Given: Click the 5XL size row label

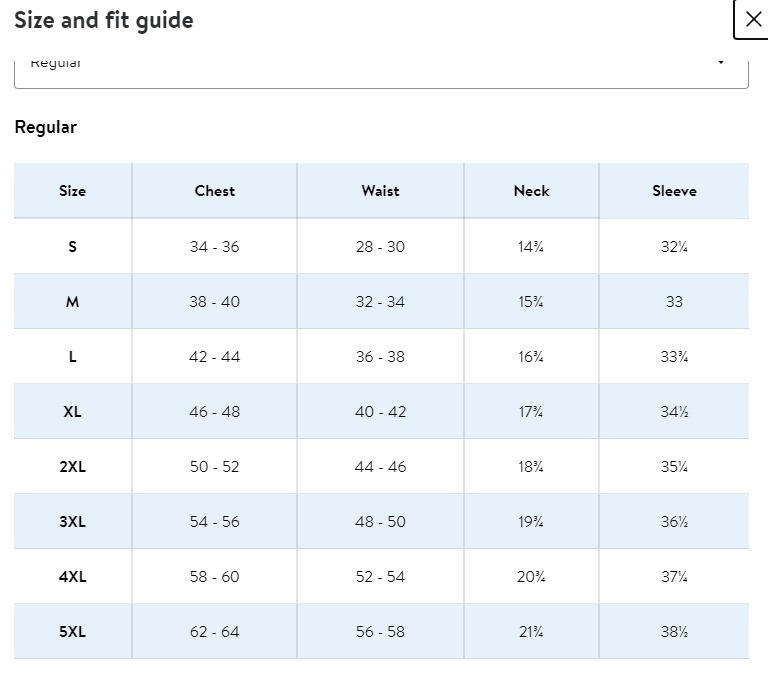Looking at the screenshot, I should pyautogui.click(x=72, y=632).
